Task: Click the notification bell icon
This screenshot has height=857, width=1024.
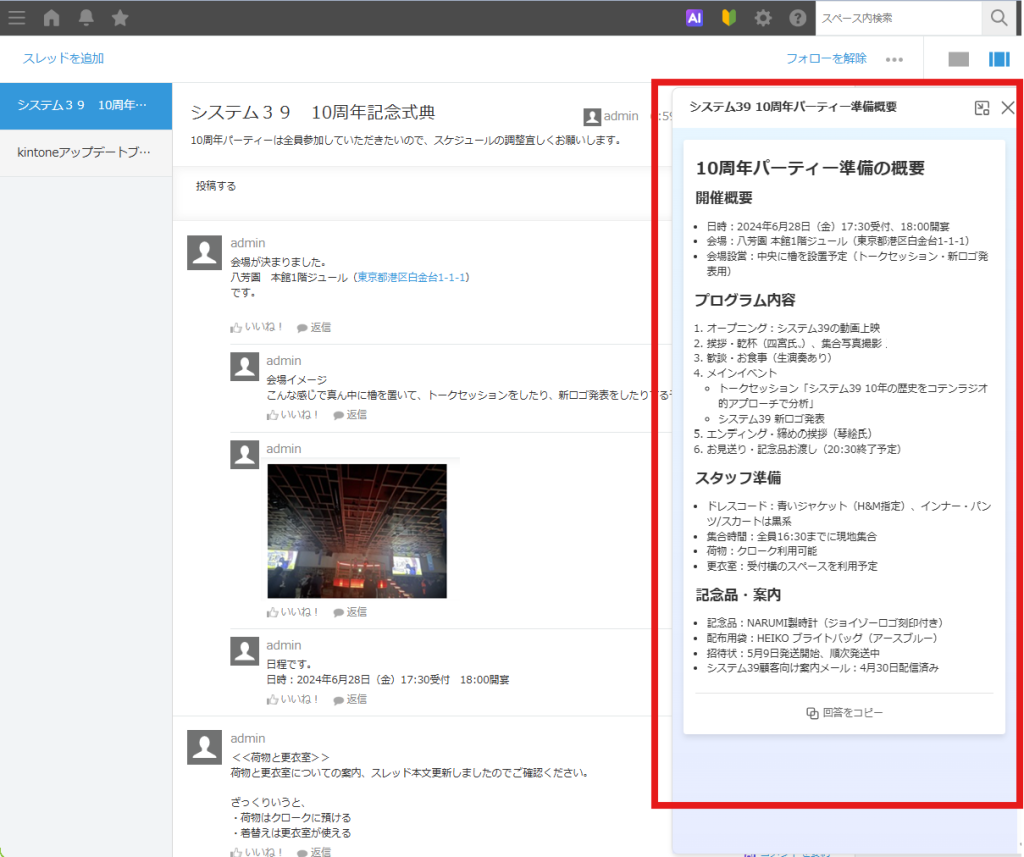Action: pyautogui.click(x=86, y=18)
